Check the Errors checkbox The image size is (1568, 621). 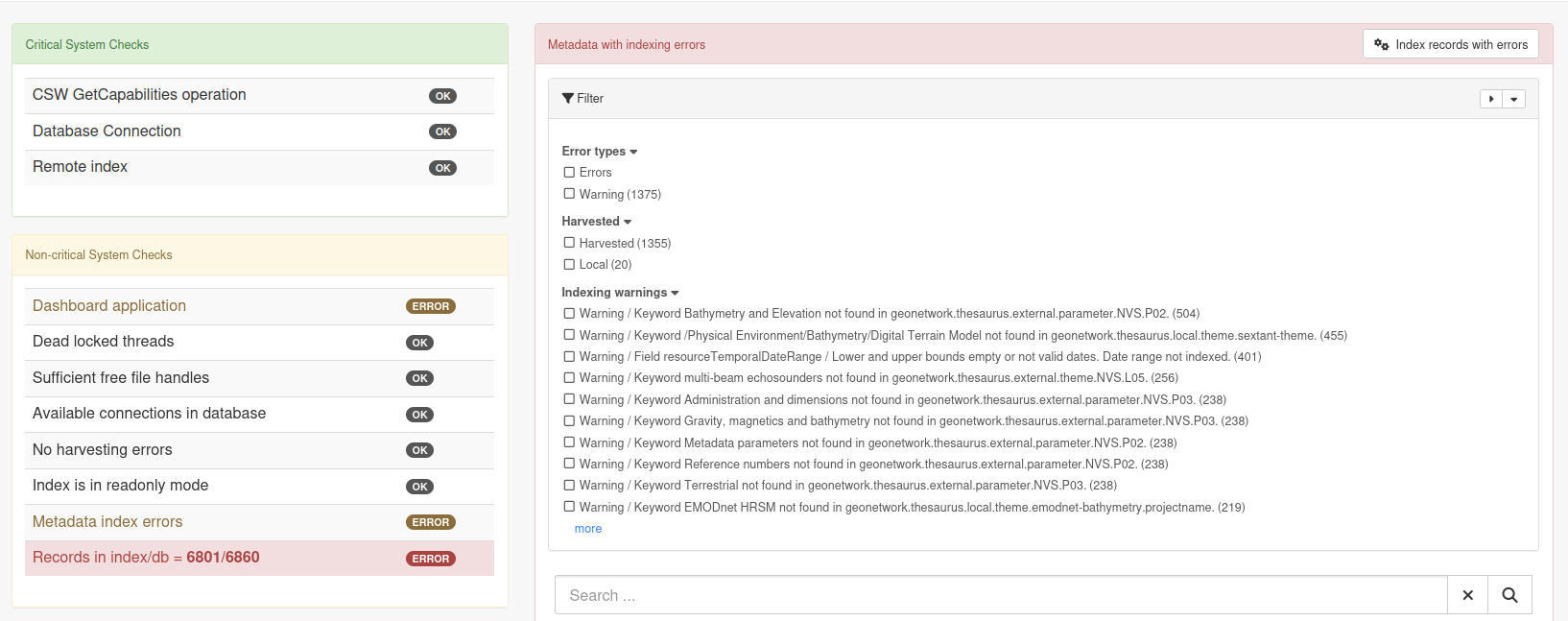(569, 173)
